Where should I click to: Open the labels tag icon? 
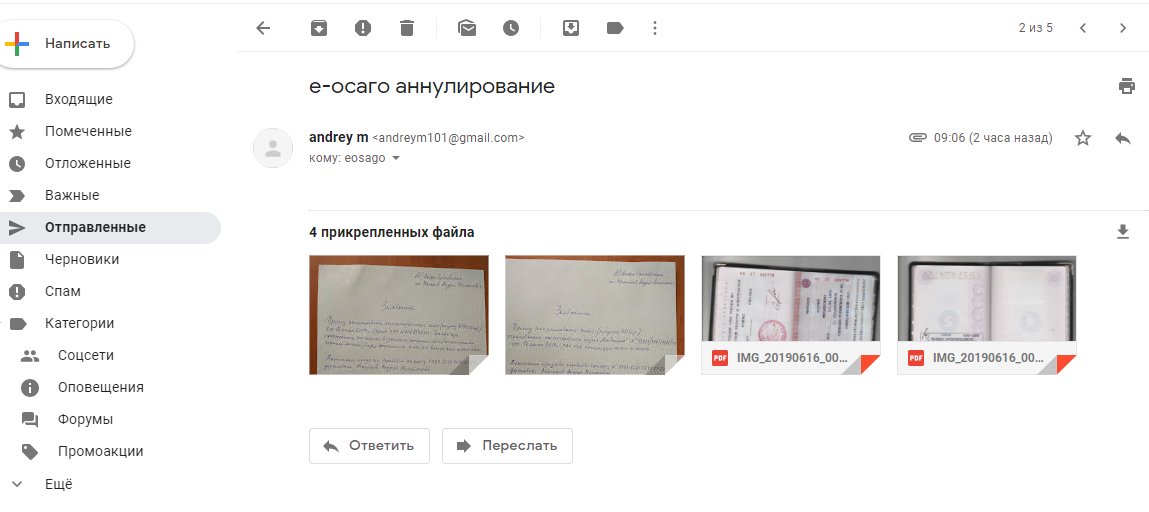click(x=615, y=28)
